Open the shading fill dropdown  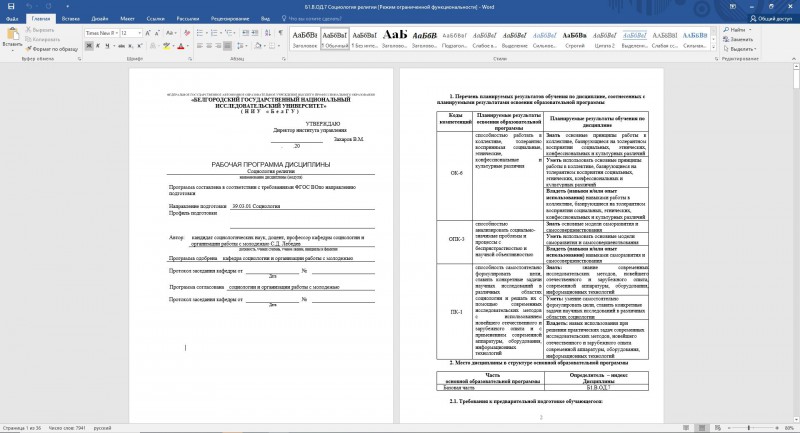click(x=264, y=46)
